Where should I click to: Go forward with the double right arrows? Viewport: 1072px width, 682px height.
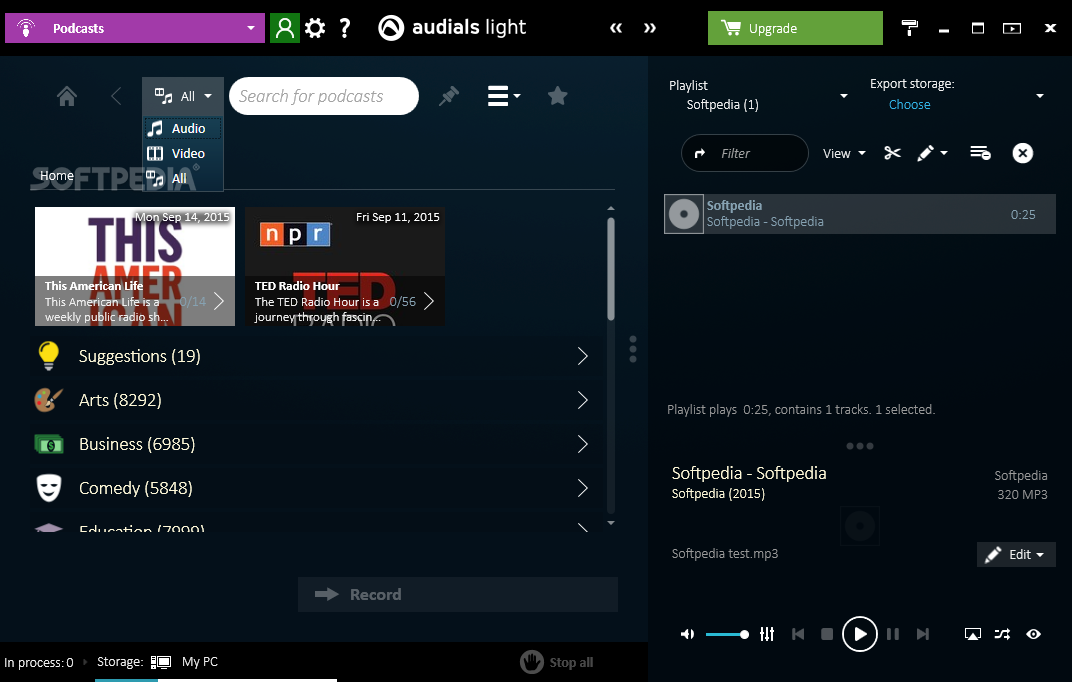[x=649, y=28]
